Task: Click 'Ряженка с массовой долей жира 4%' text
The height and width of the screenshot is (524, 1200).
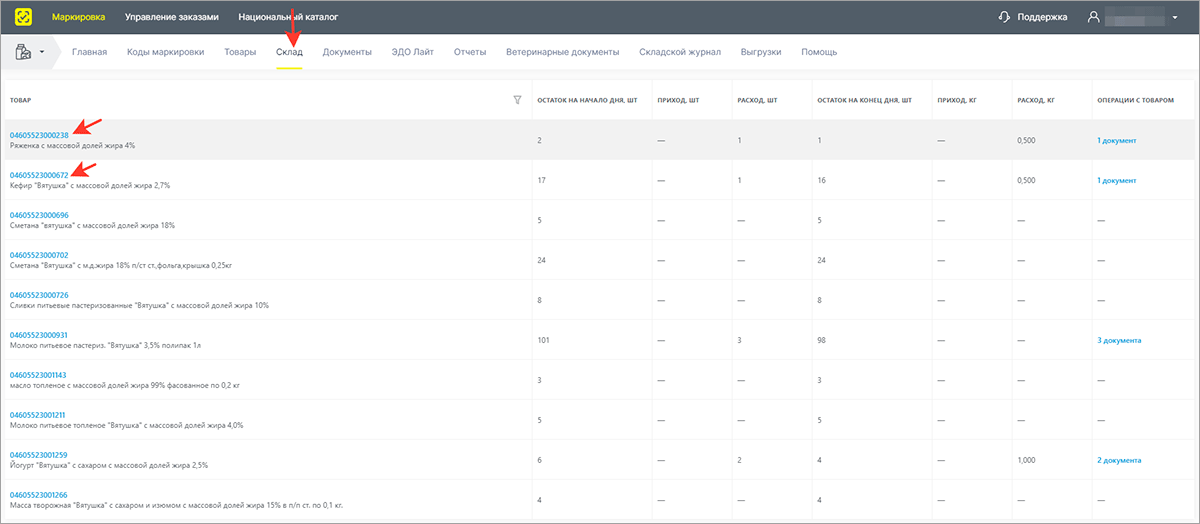Action: 72,146
